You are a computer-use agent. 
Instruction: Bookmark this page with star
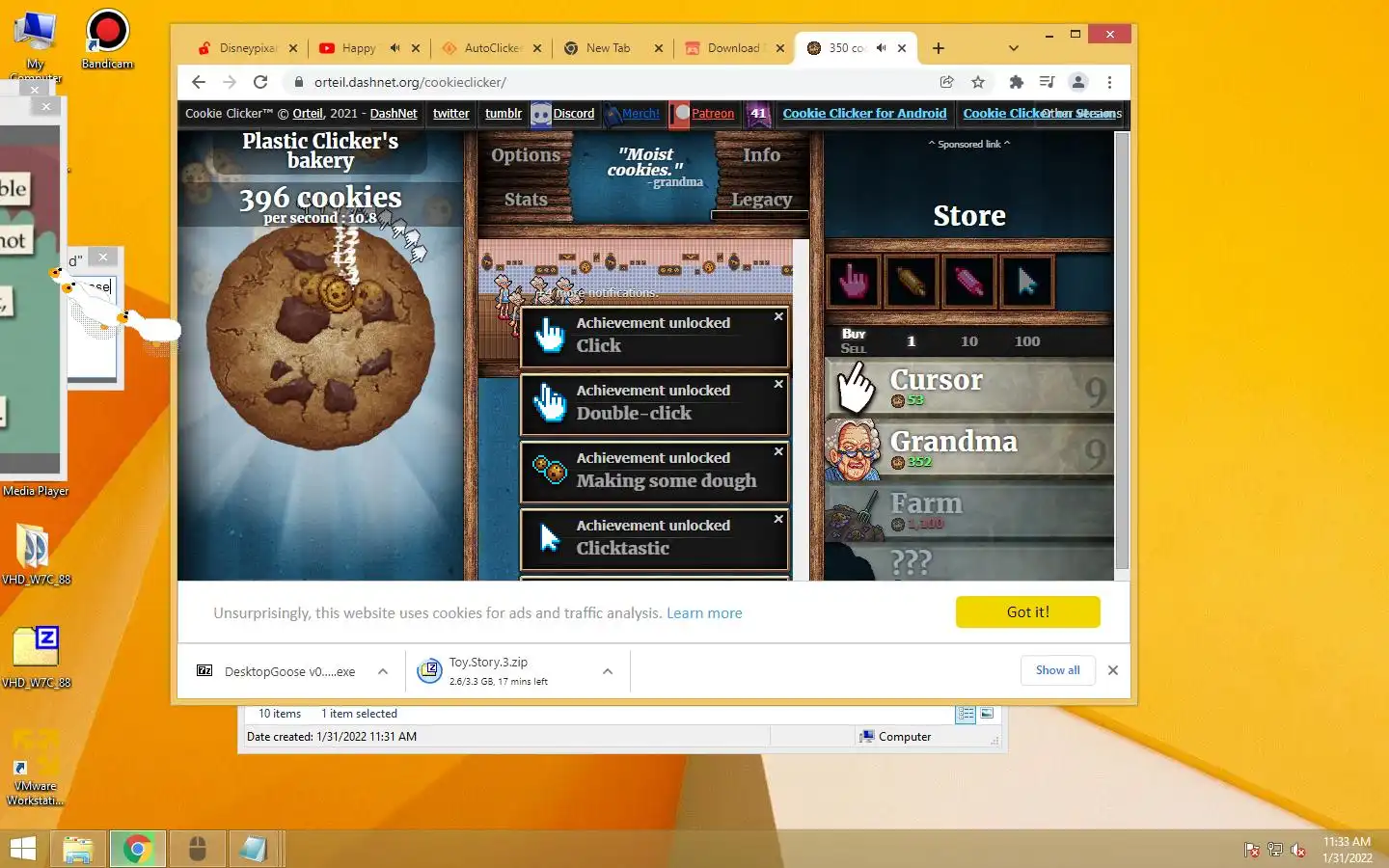click(978, 82)
